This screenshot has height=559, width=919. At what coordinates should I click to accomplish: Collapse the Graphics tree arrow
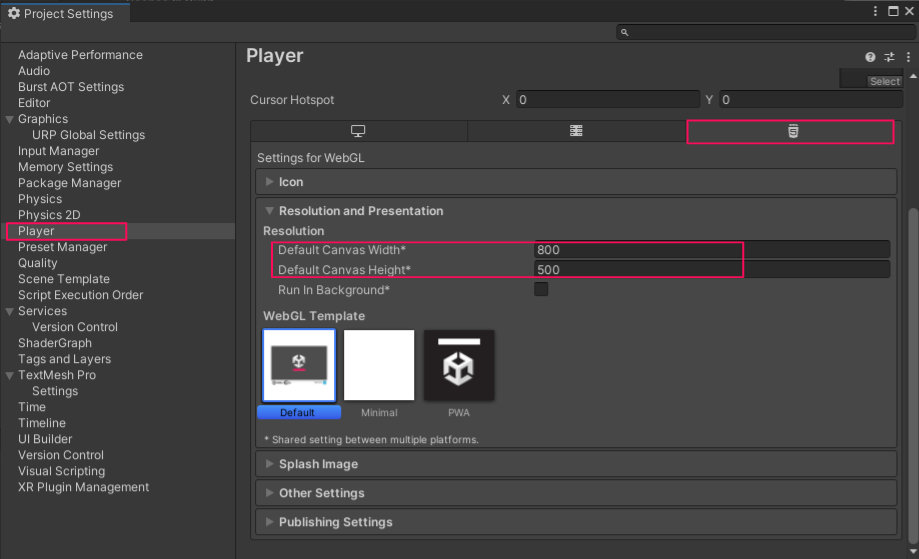(9, 119)
